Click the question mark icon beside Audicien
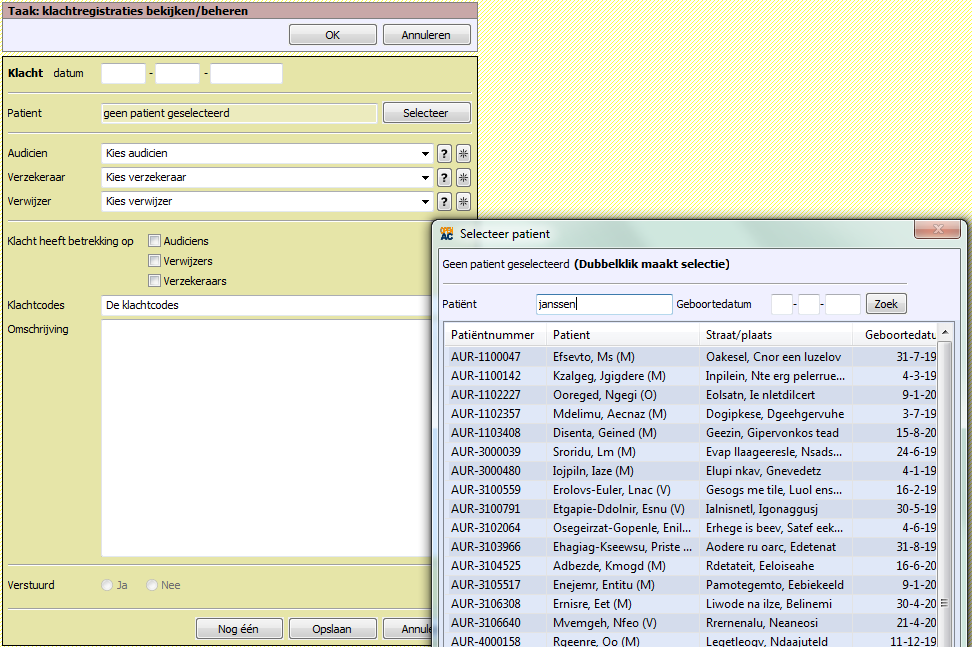Image resolution: width=972 pixels, height=647 pixels. point(445,154)
